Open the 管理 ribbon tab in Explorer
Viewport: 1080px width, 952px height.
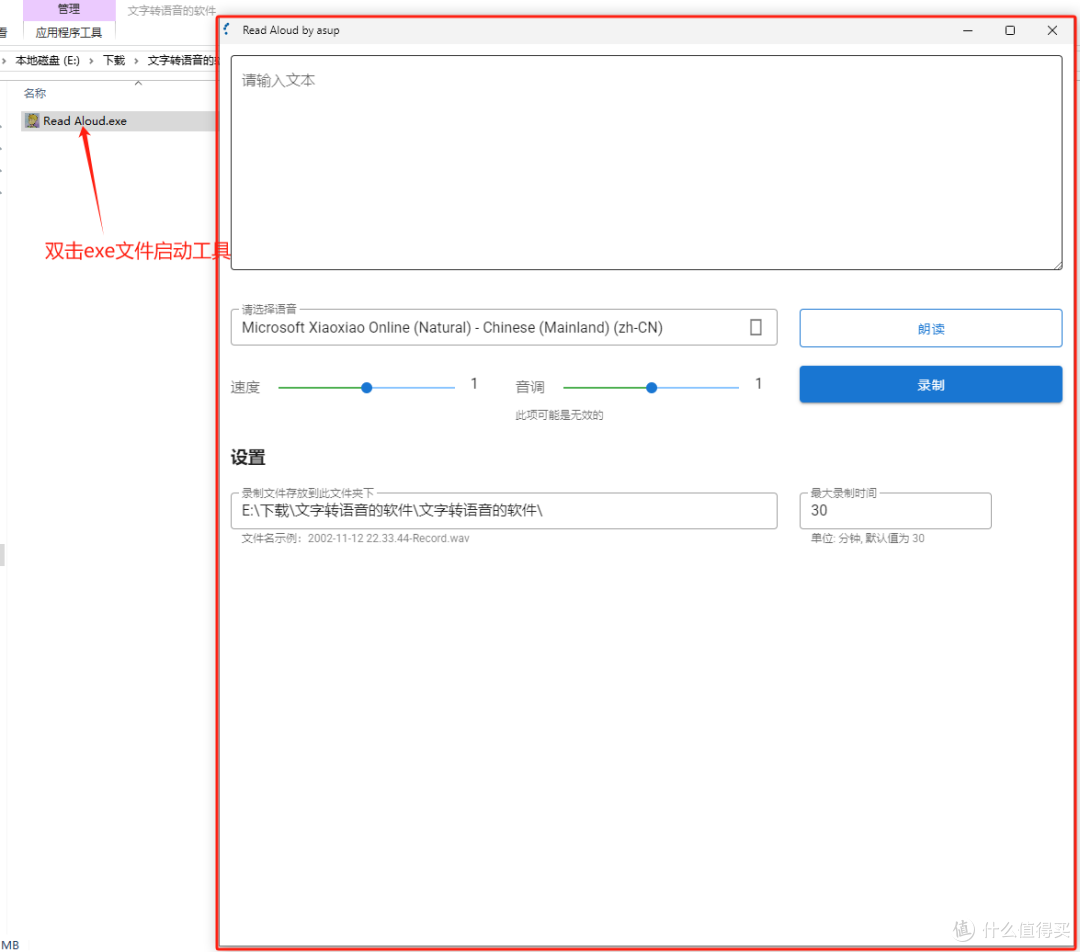[x=69, y=9]
